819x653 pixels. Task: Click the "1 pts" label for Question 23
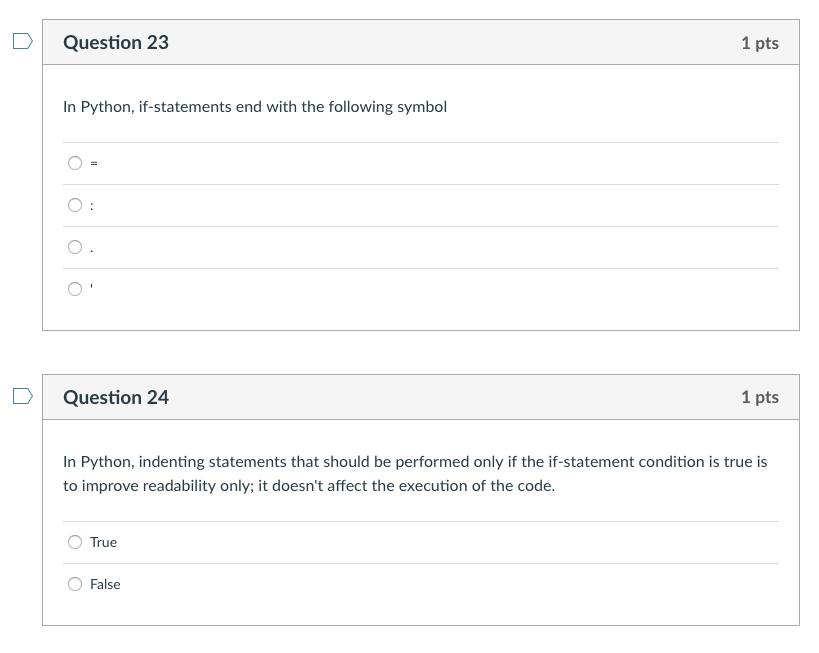[759, 43]
